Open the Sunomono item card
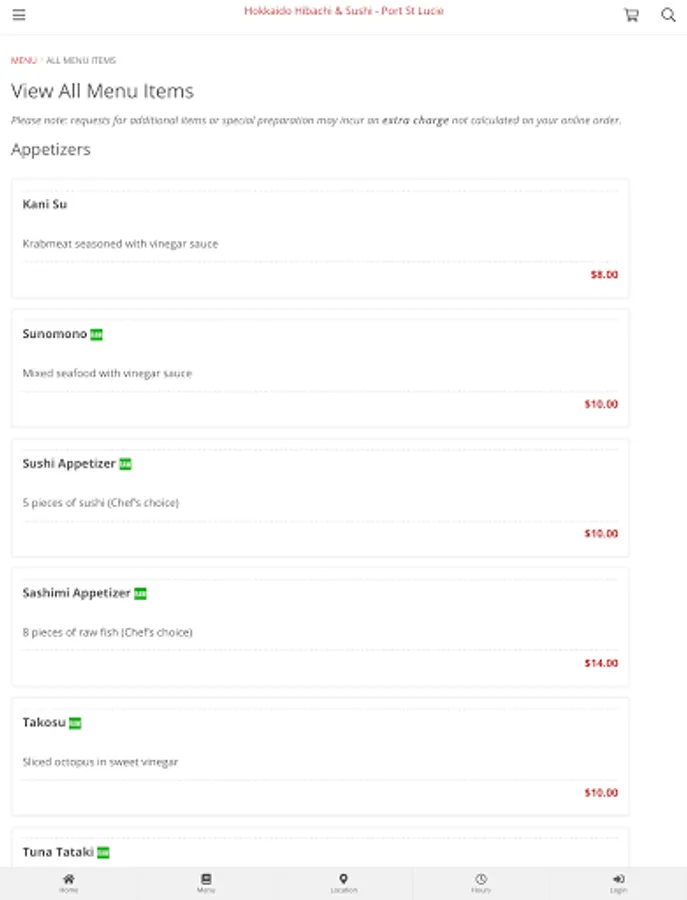Viewport: 687px width, 900px height. tap(320, 368)
